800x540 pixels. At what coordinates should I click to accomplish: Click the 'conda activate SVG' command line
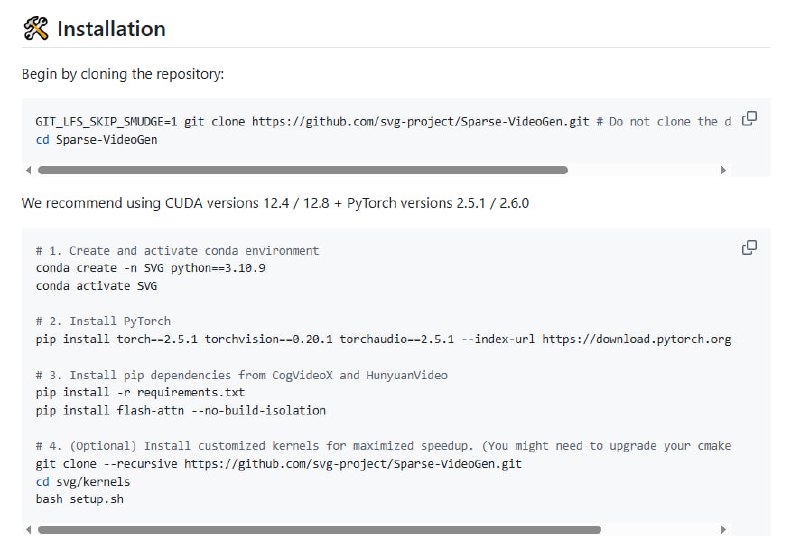[96, 286]
